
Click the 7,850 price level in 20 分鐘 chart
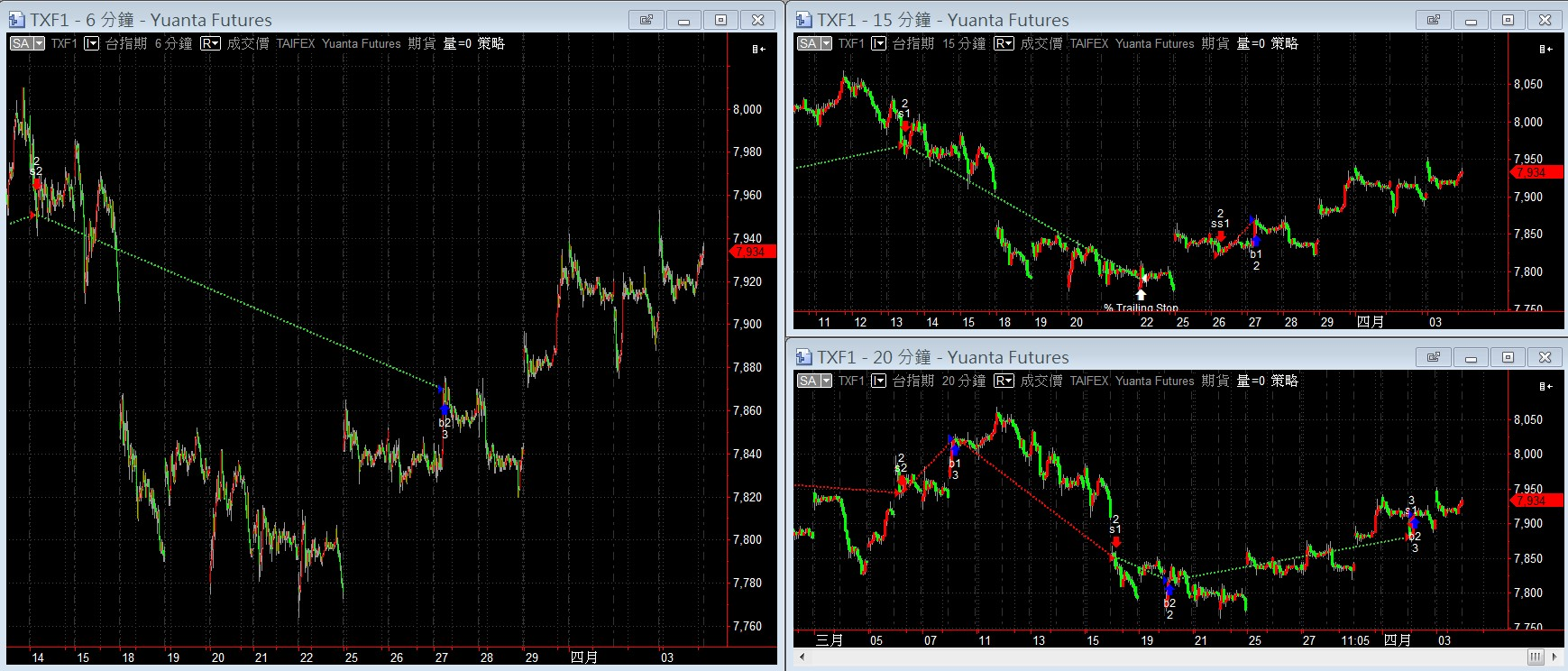point(1527,558)
